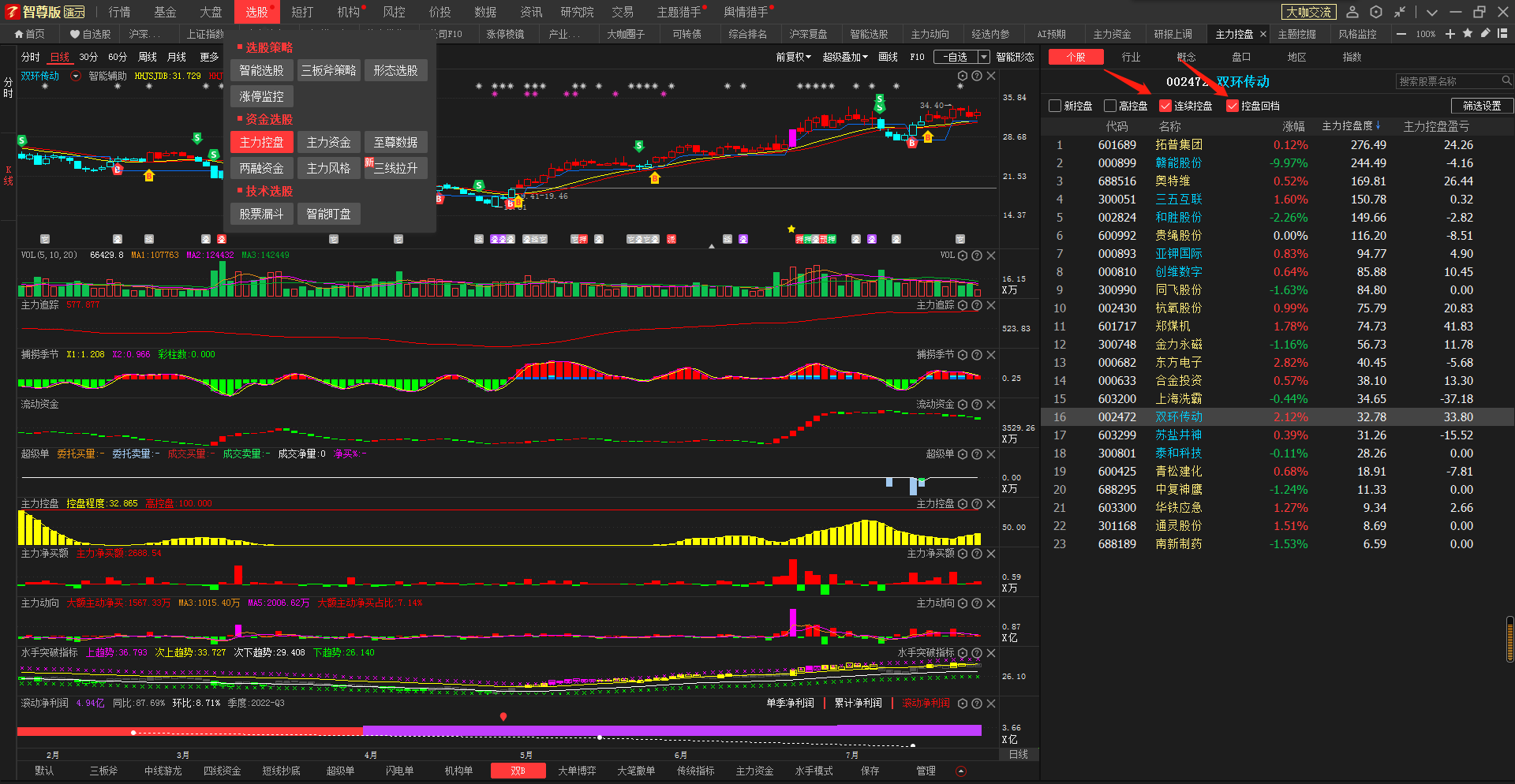Close the 捕捞季节 indicator panel
This screenshot has width=1515, height=784.
tap(991, 355)
